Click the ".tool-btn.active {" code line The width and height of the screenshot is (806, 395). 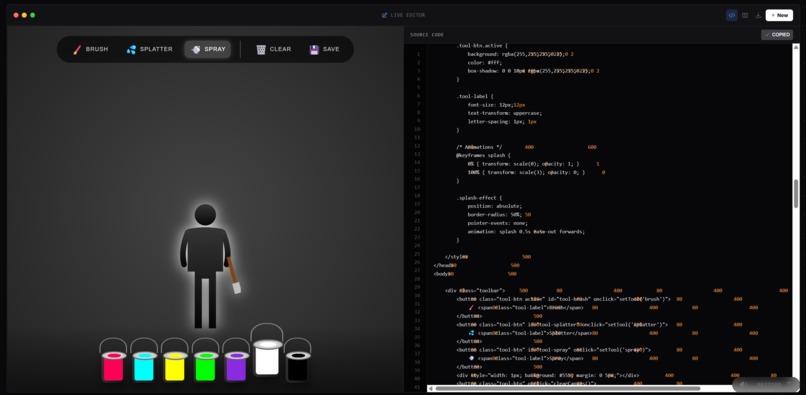479,46
